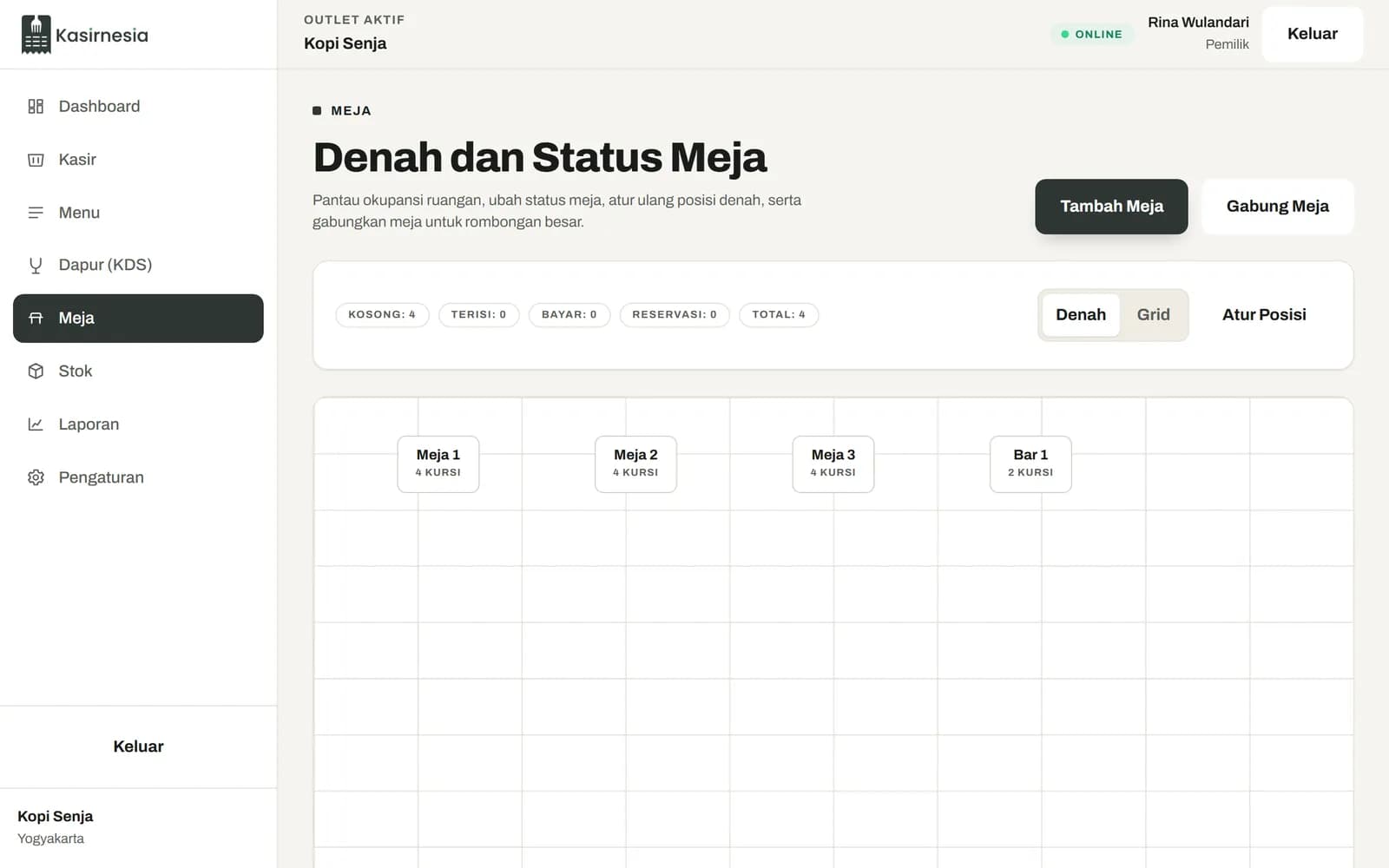Click the Rina Wulandari user name
The width and height of the screenshot is (1389, 868).
pos(1198,23)
